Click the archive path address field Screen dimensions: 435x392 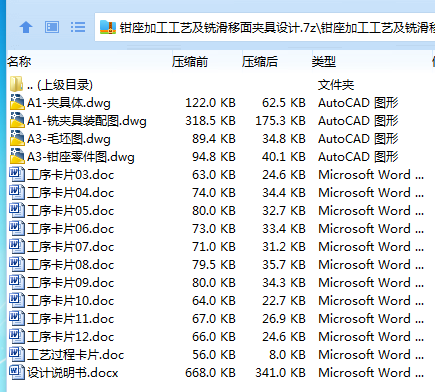pyautogui.click(x=265, y=27)
